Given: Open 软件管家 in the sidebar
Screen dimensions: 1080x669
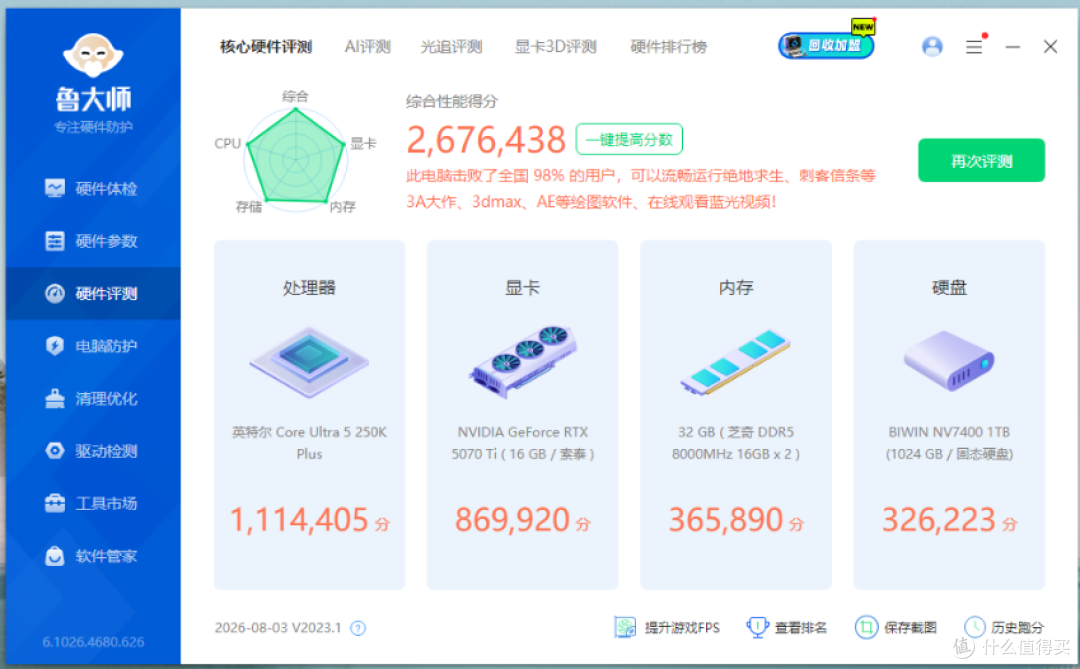Looking at the screenshot, I should 93,556.
